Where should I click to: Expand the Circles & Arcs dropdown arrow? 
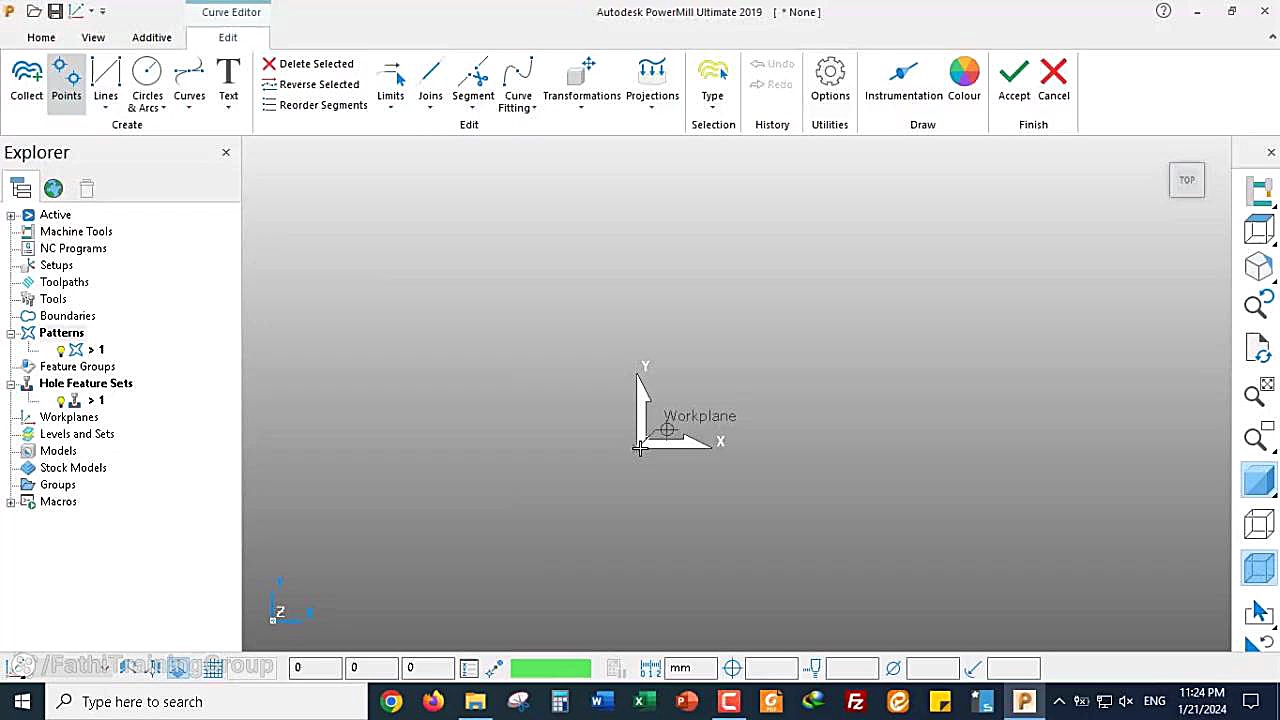(163, 108)
